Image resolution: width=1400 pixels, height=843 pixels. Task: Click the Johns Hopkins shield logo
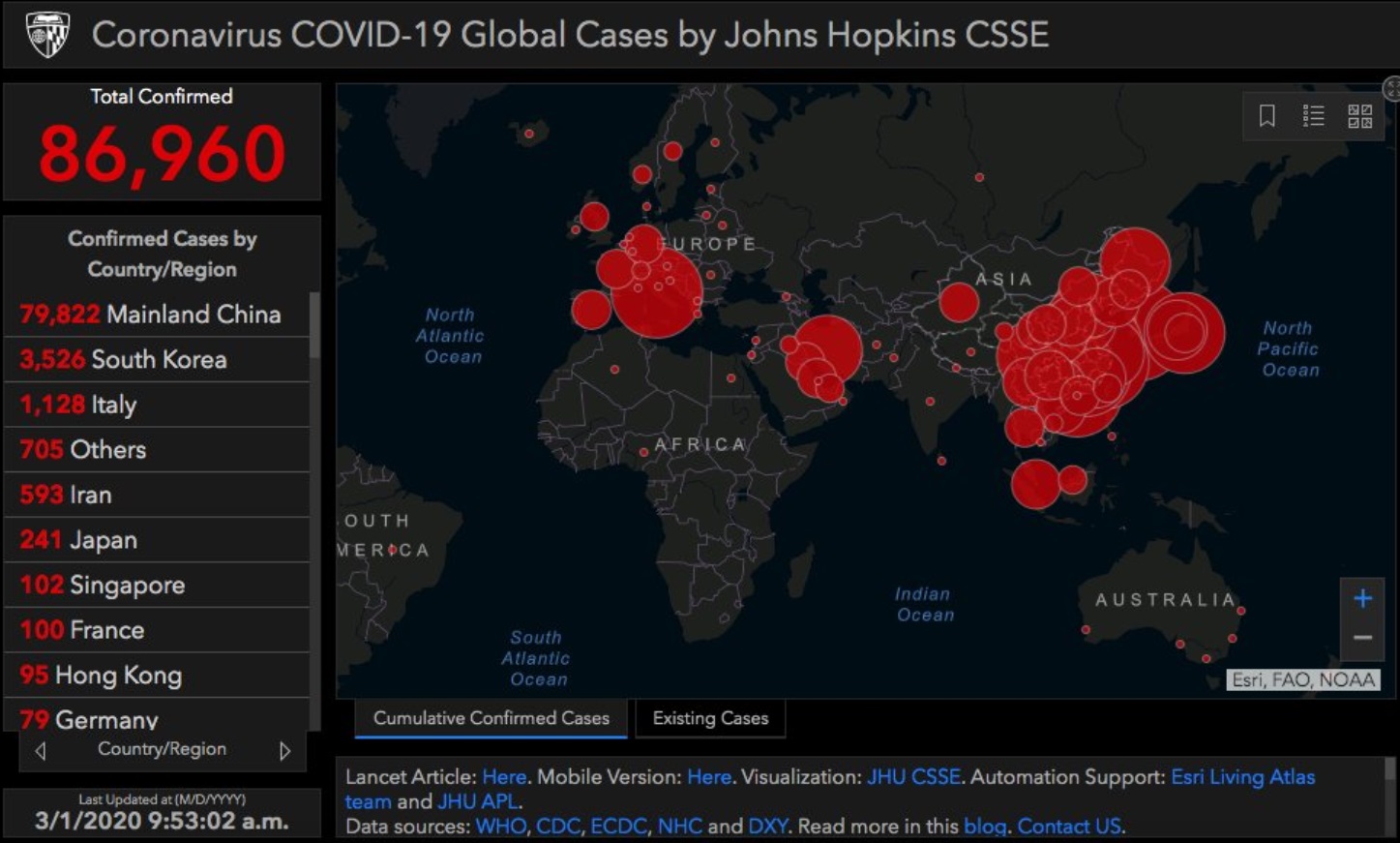[x=47, y=35]
